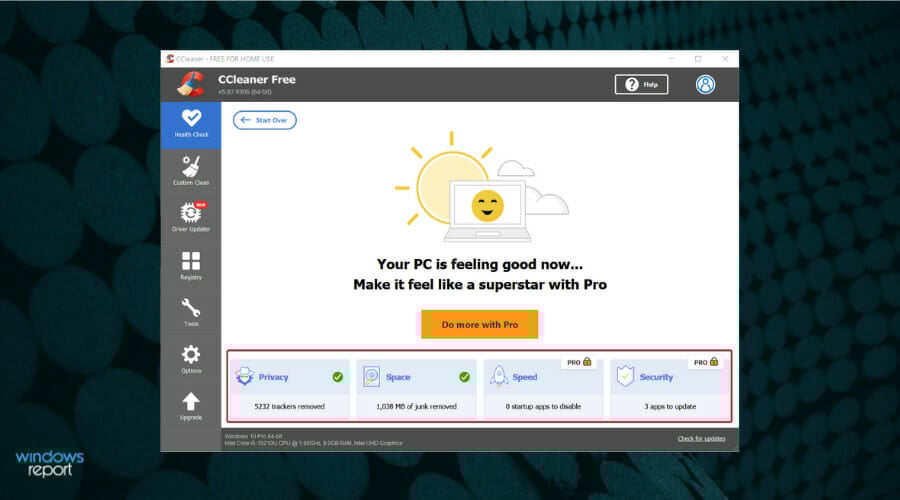Click the green check on Privacy
The height and width of the screenshot is (500, 900).
click(x=338, y=377)
